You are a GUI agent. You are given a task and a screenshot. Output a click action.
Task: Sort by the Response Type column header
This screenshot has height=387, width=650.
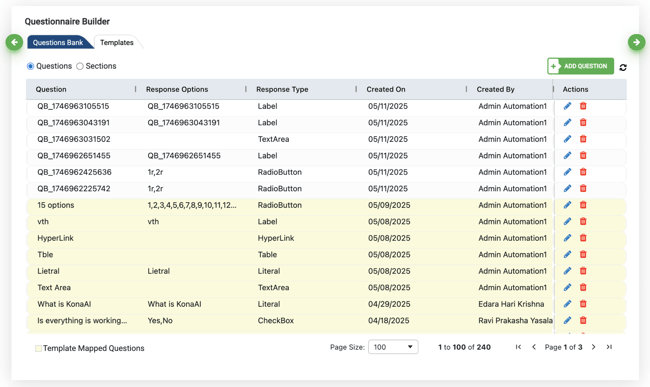click(282, 89)
